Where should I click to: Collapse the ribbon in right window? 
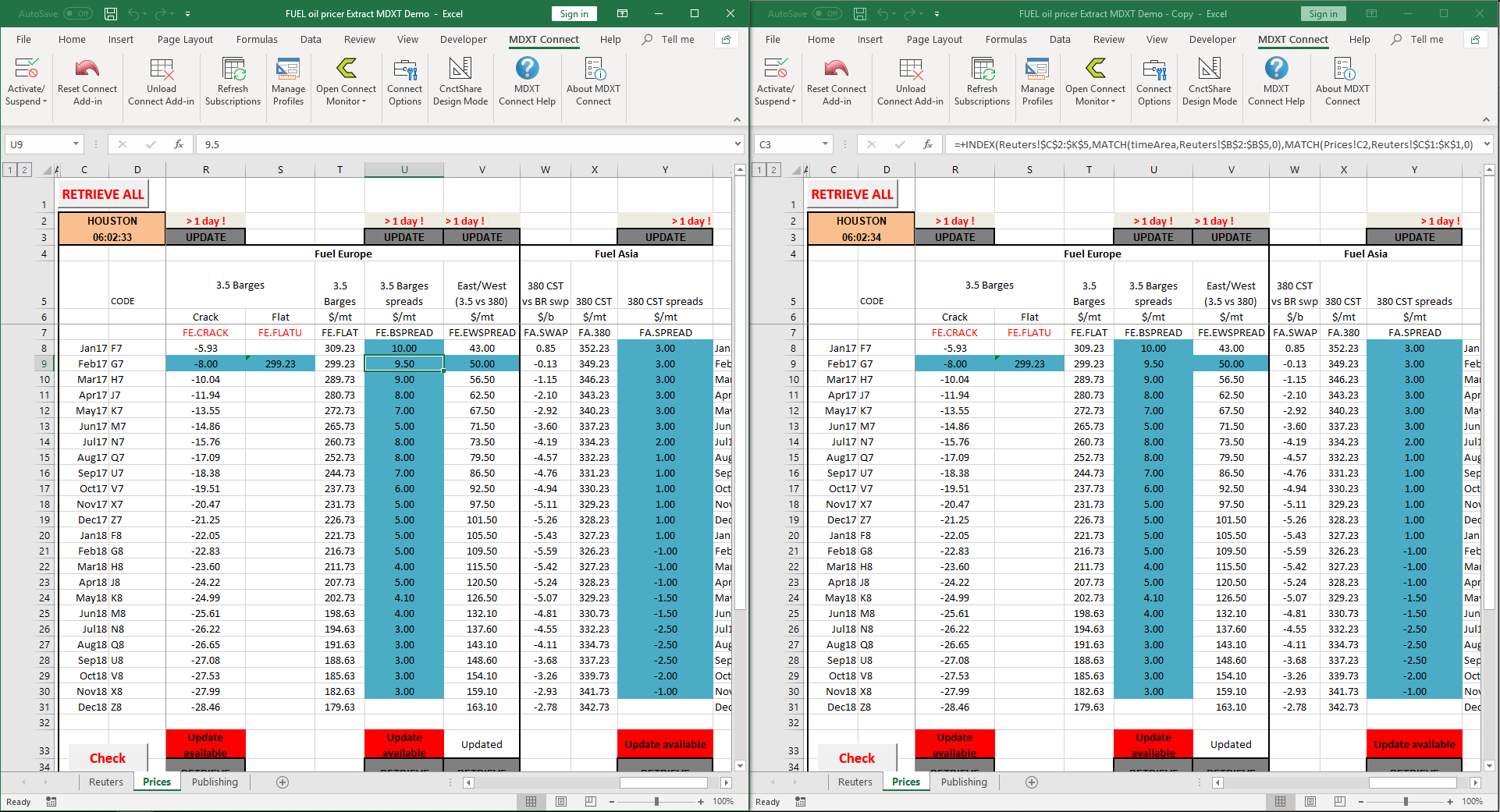[1486, 119]
